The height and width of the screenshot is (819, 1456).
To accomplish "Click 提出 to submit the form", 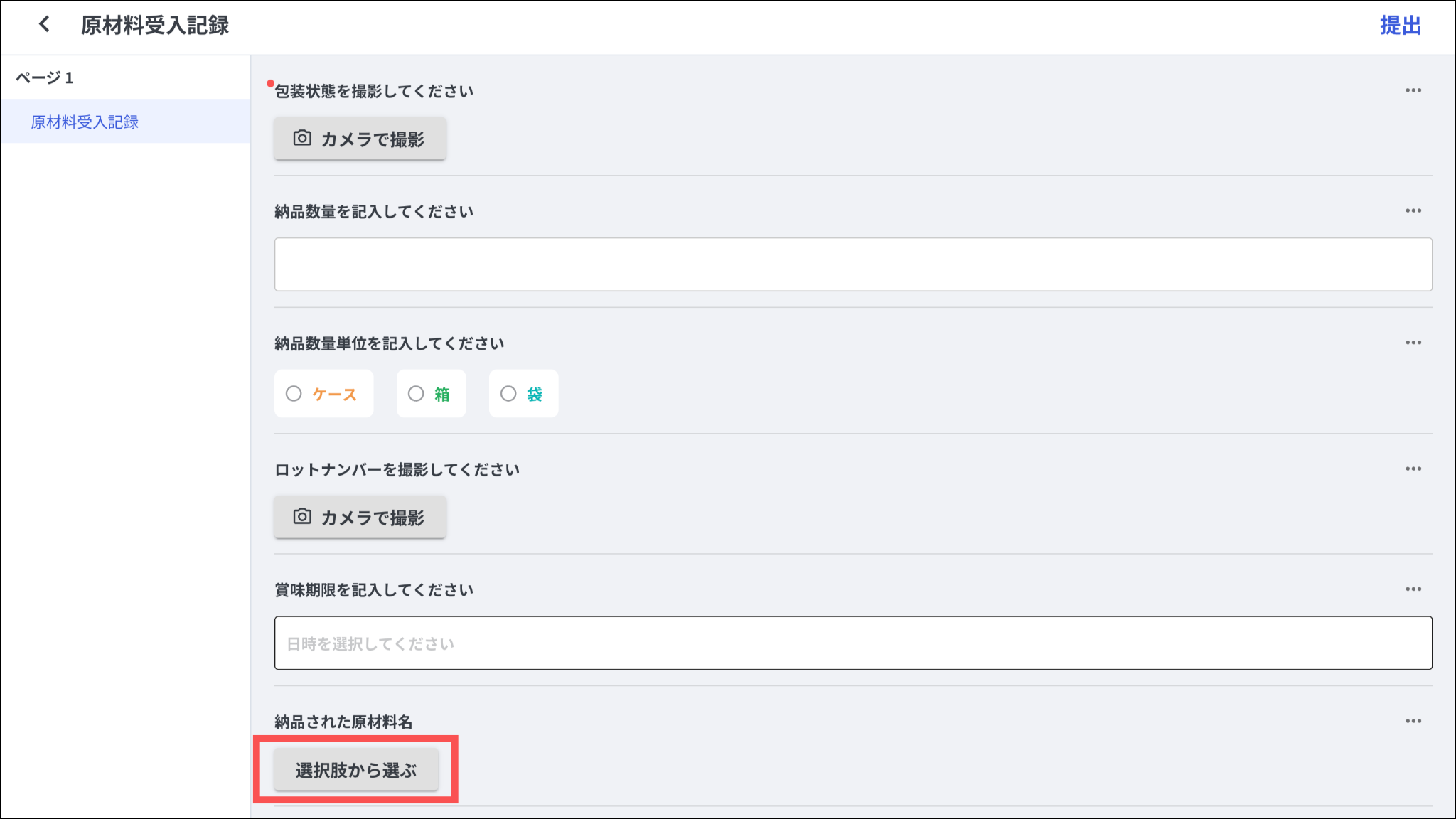I will [1400, 26].
